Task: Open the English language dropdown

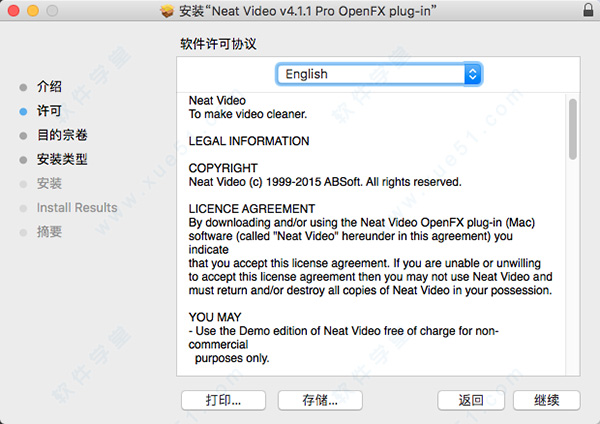Action: 379,74
